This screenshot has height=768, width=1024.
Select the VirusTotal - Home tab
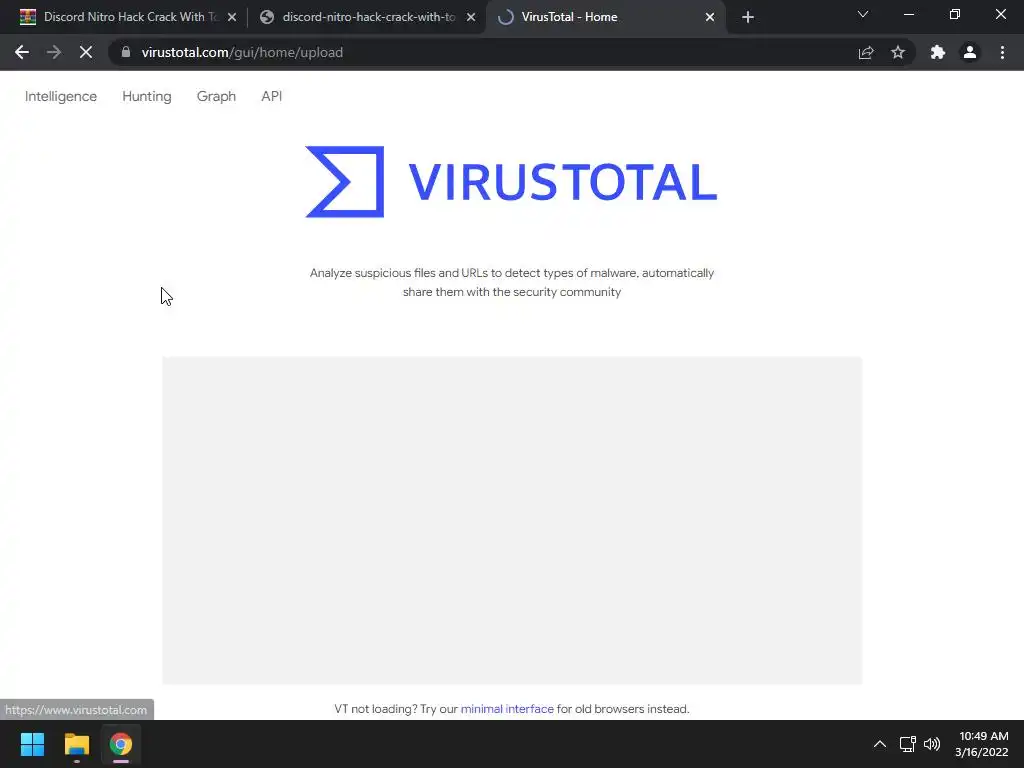tap(606, 17)
